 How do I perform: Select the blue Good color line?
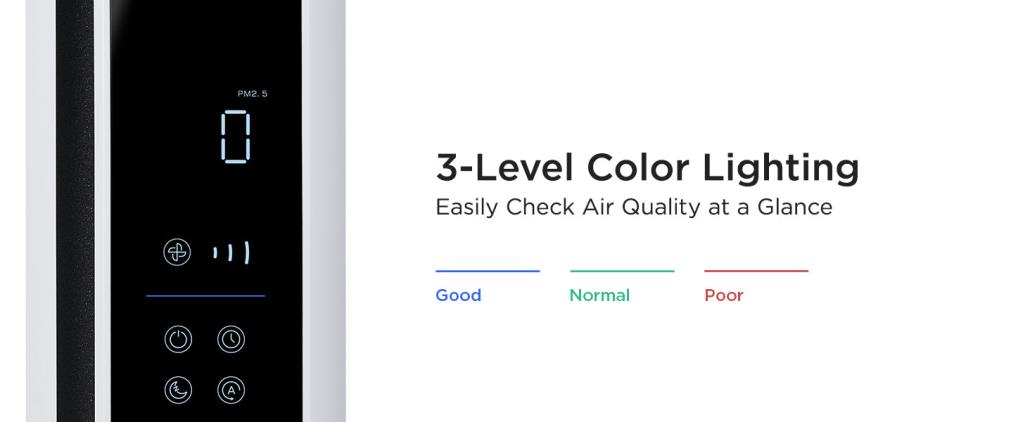(487, 271)
